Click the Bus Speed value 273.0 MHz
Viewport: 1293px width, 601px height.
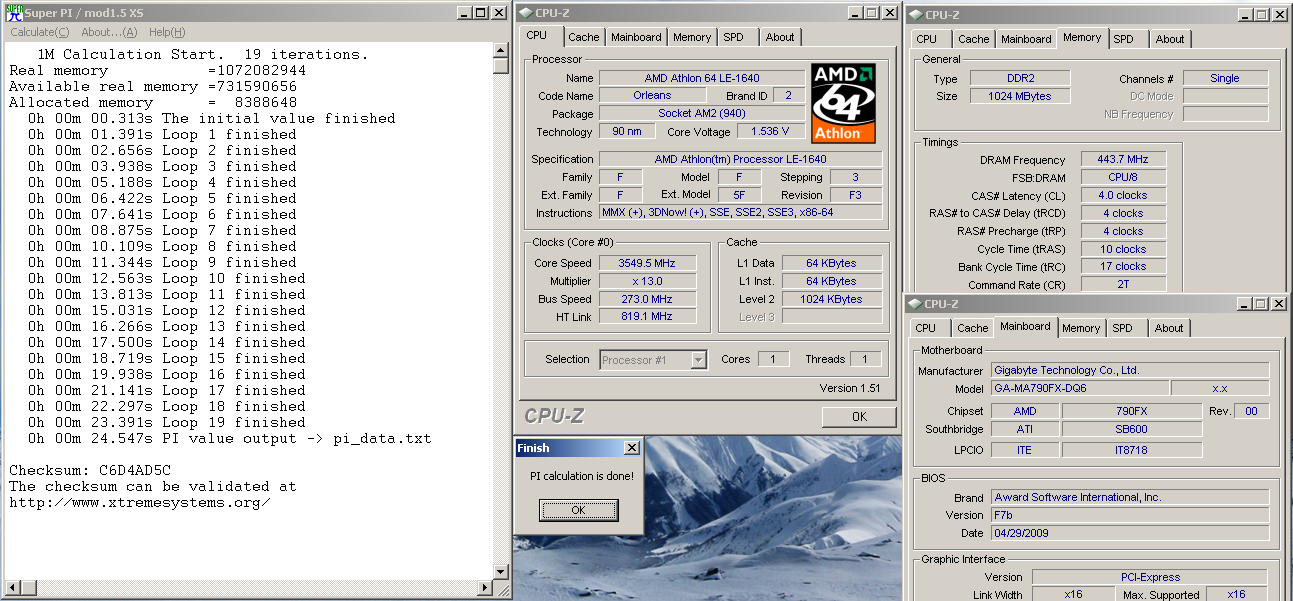[x=647, y=299]
